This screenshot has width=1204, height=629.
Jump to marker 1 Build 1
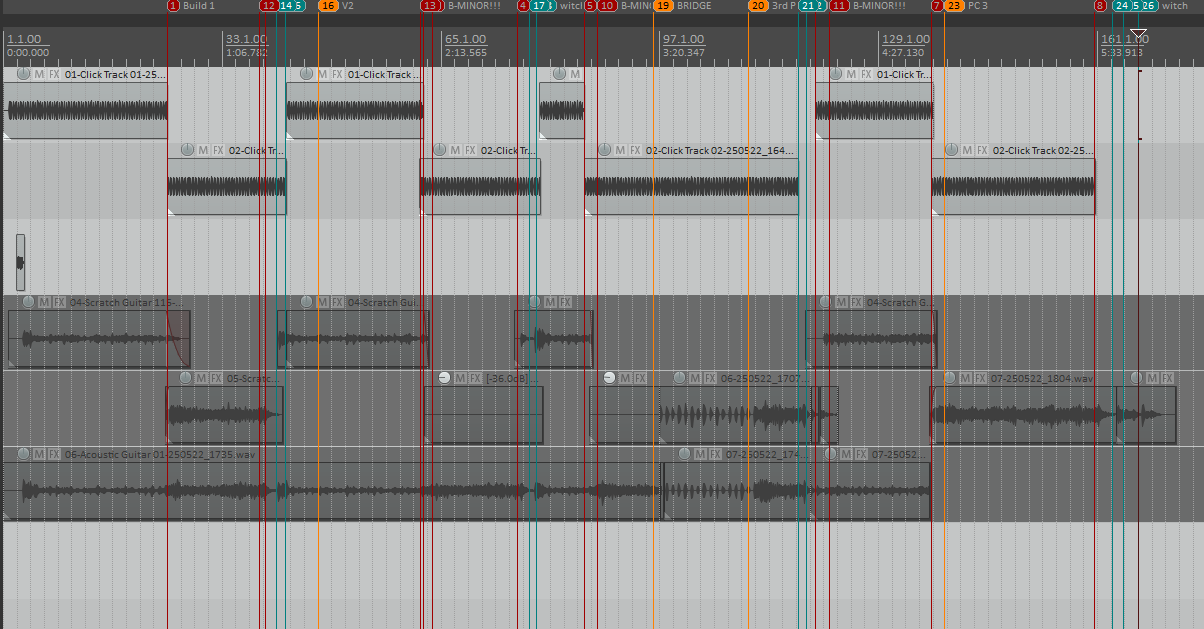(174, 6)
